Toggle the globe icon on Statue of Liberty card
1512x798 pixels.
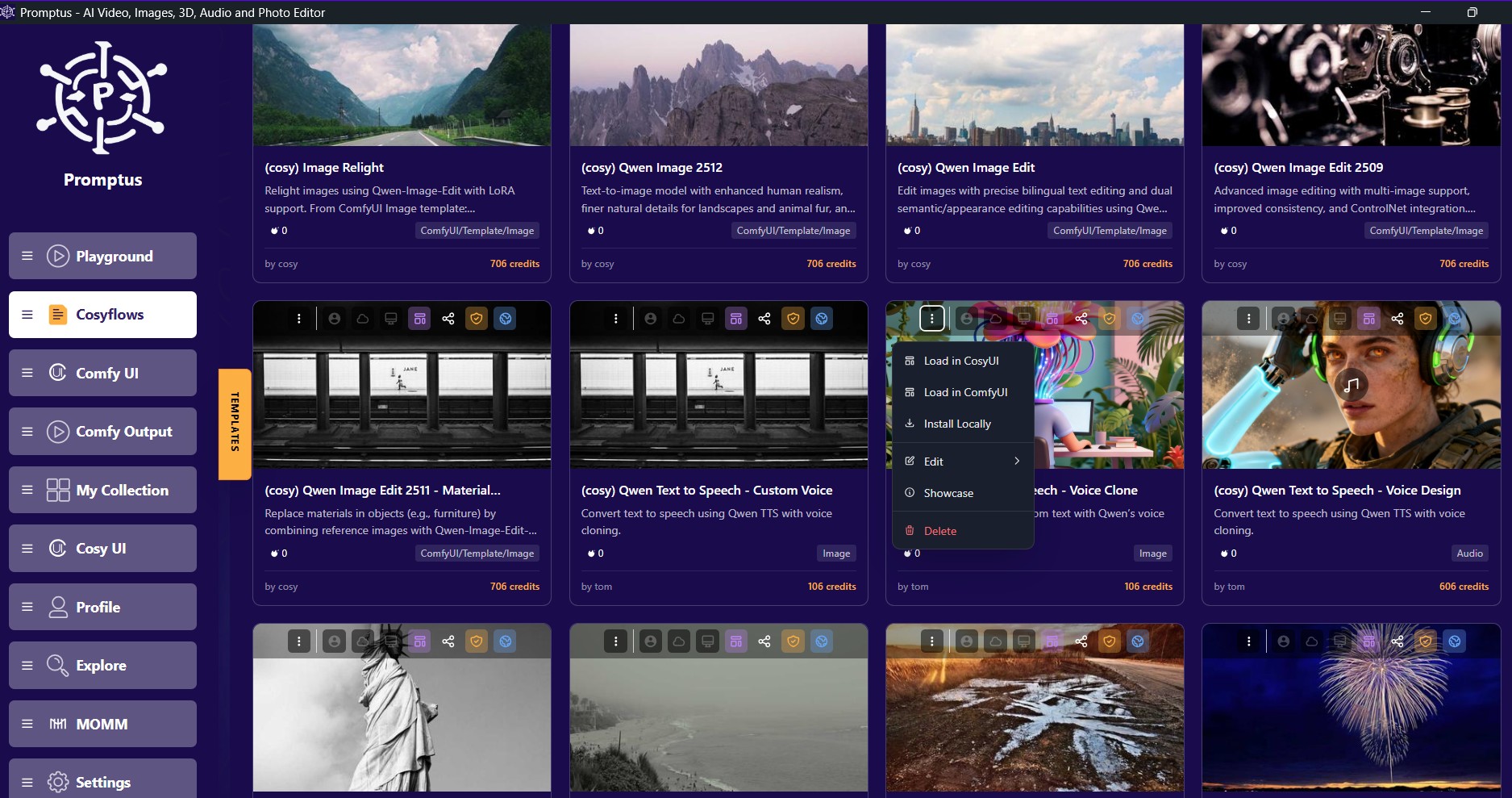tap(506, 641)
